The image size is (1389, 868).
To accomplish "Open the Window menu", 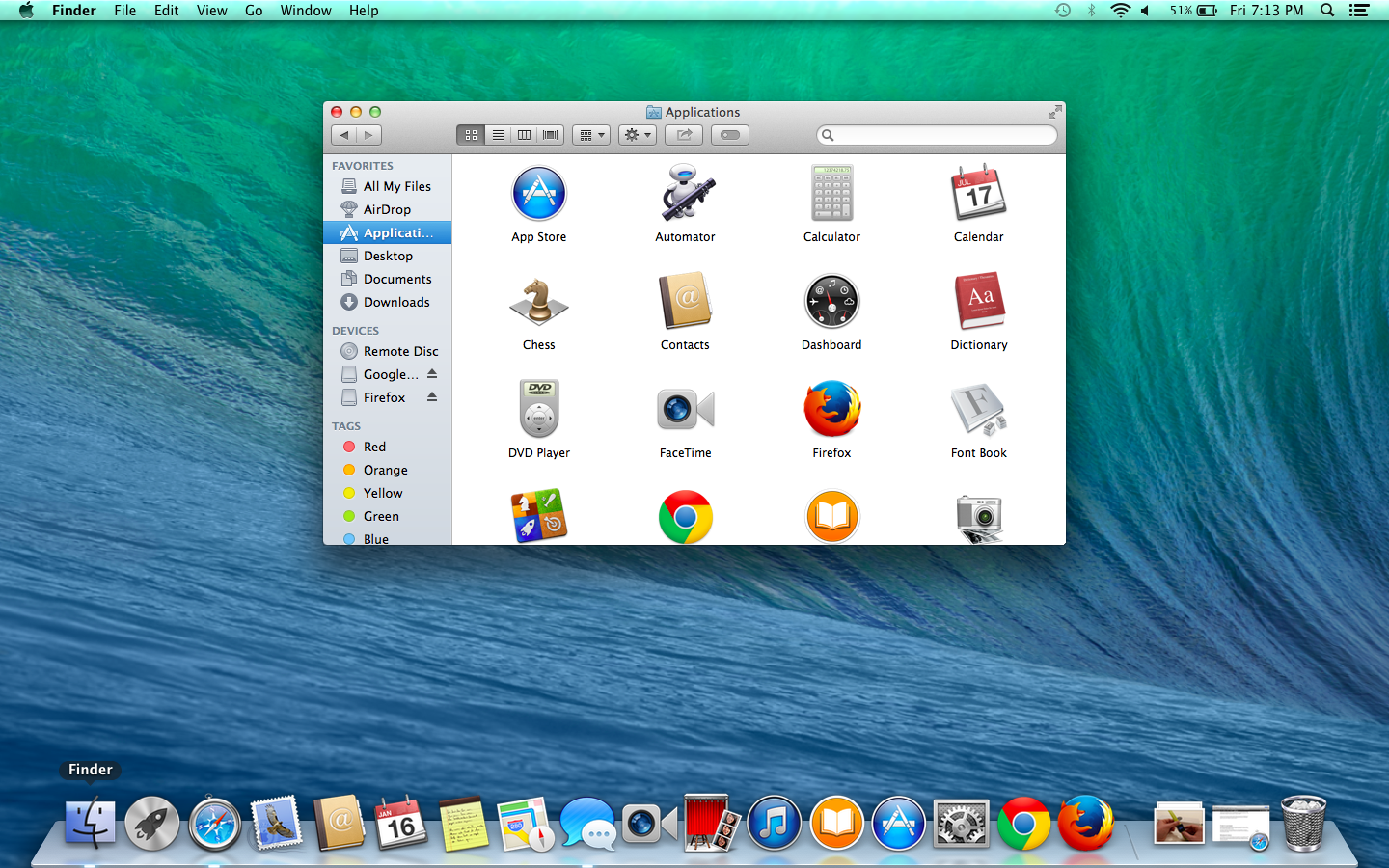I will pos(306,11).
